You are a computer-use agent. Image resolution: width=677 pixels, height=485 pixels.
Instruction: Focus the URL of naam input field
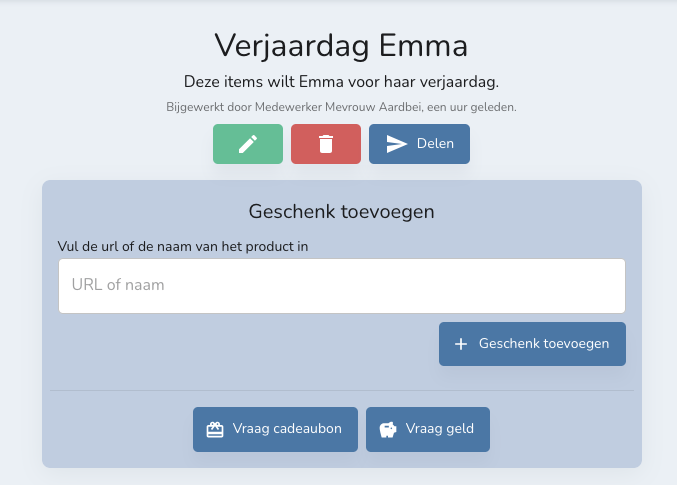click(341, 286)
